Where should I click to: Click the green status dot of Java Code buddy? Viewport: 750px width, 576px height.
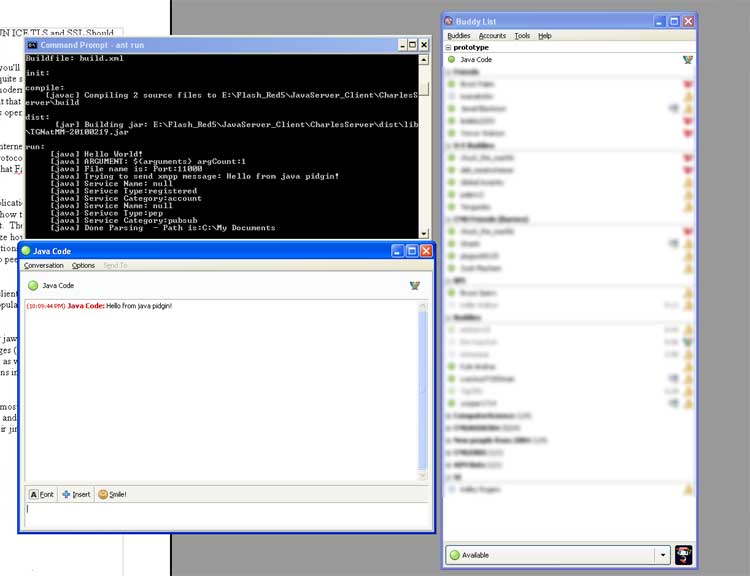pyautogui.click(x=451, y=59)
